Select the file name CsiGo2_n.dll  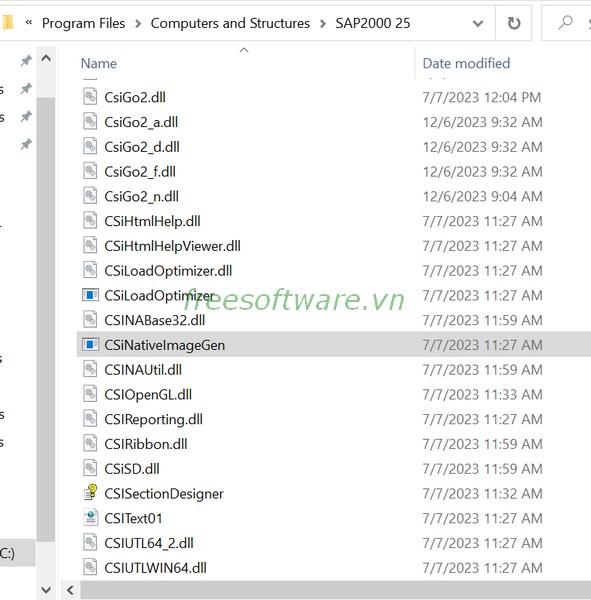142,196
